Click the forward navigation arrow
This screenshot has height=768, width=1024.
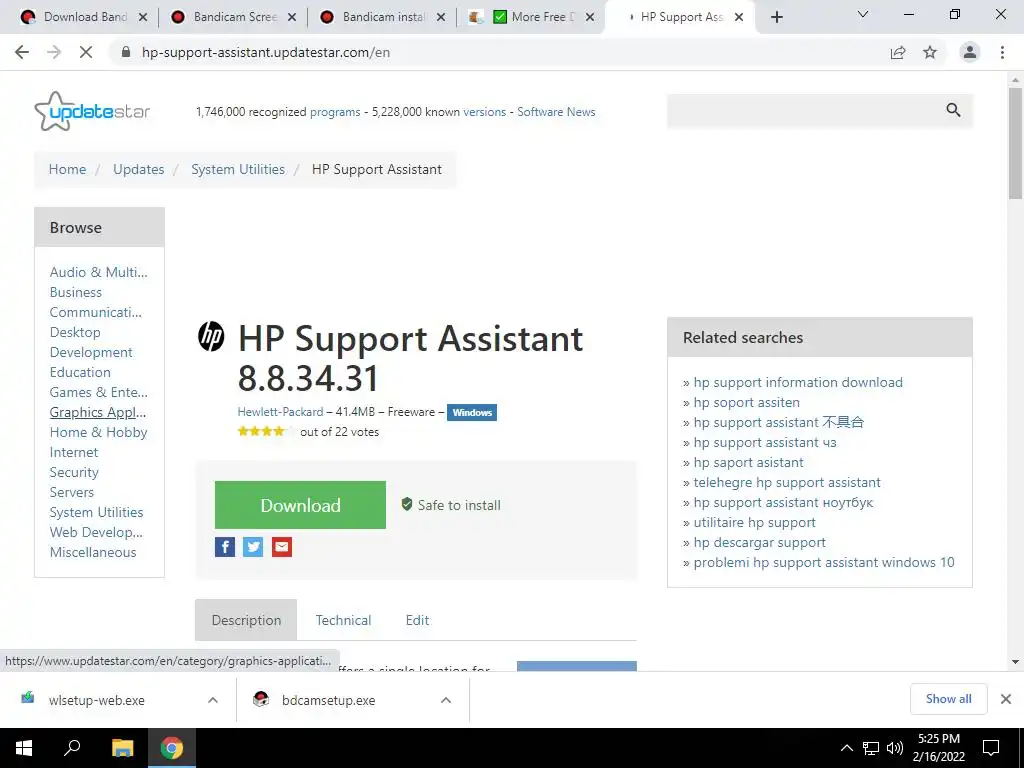pyautogui.click(x=54, y=52)
